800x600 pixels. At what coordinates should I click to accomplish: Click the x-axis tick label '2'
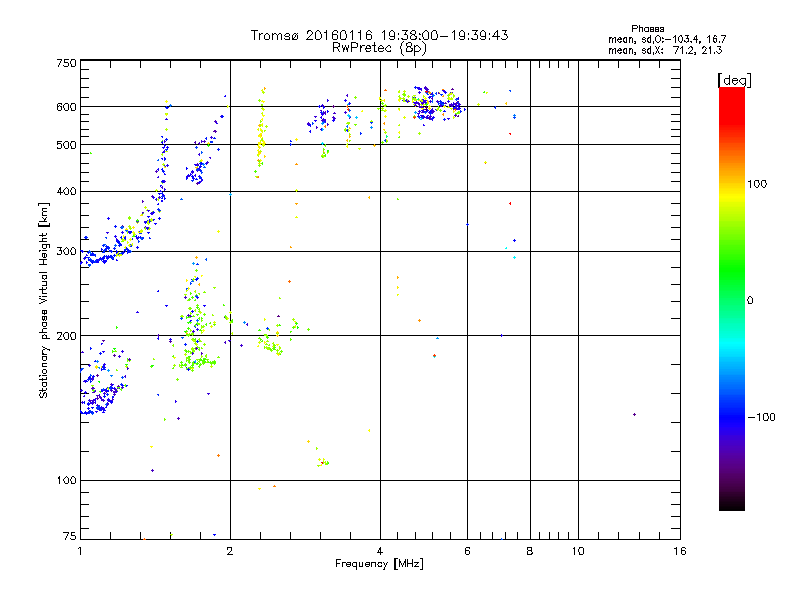click(x=230, y=551)
